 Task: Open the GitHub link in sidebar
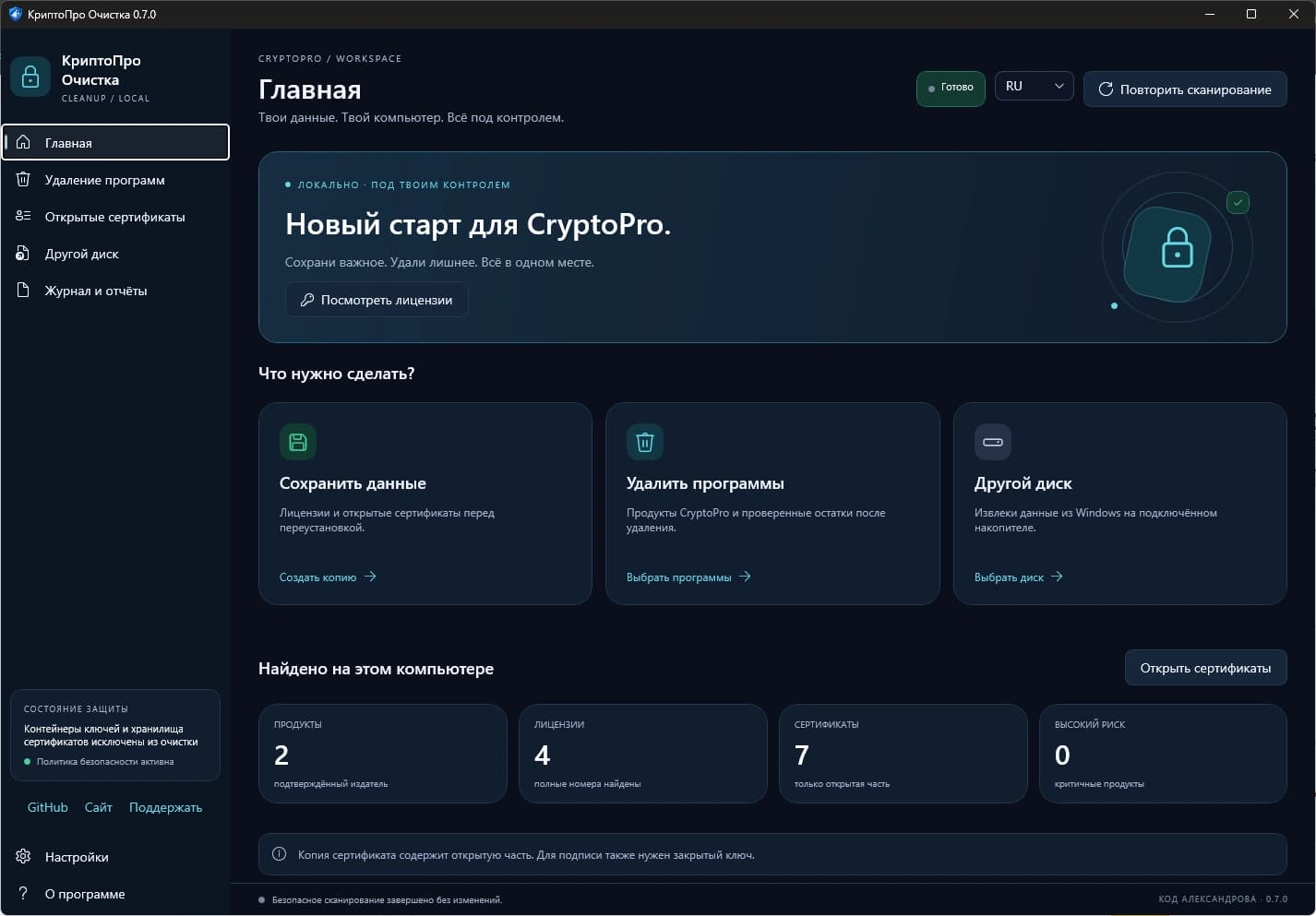48,807
